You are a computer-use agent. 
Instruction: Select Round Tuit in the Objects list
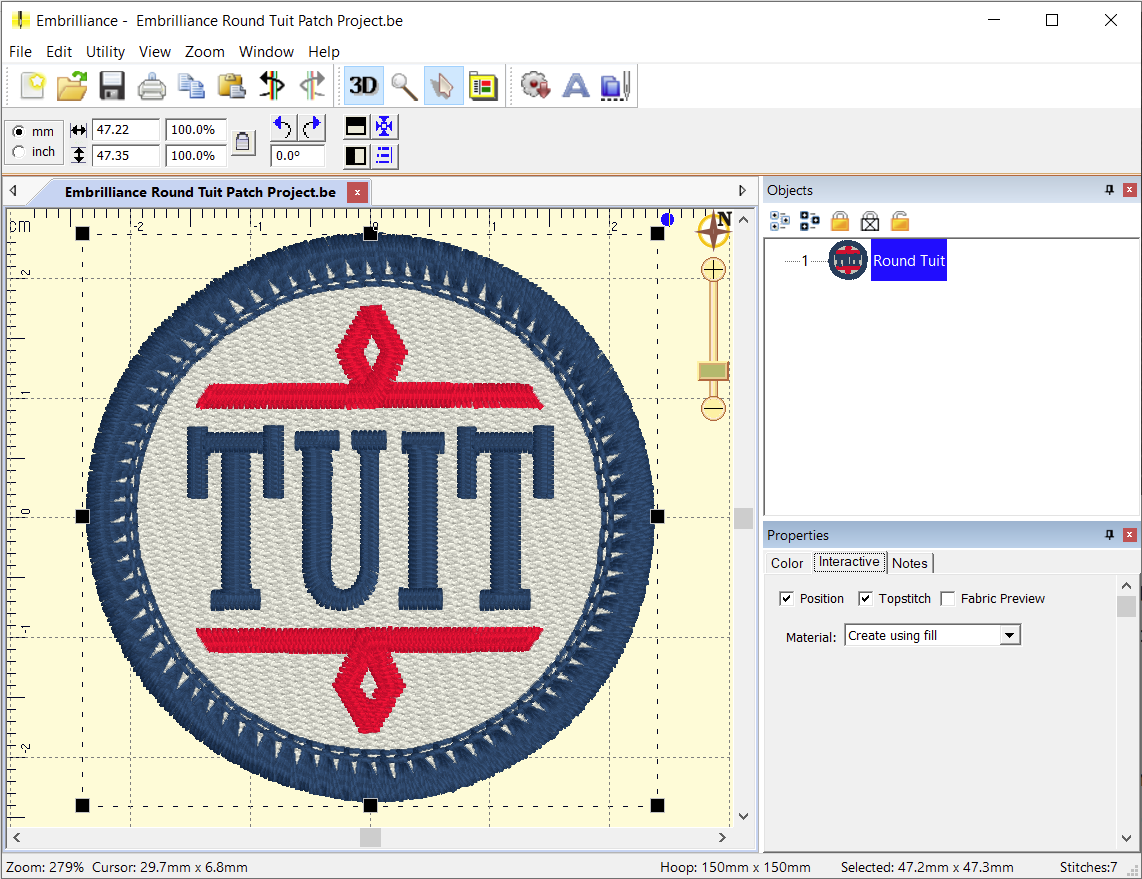[x=908, y=261]
